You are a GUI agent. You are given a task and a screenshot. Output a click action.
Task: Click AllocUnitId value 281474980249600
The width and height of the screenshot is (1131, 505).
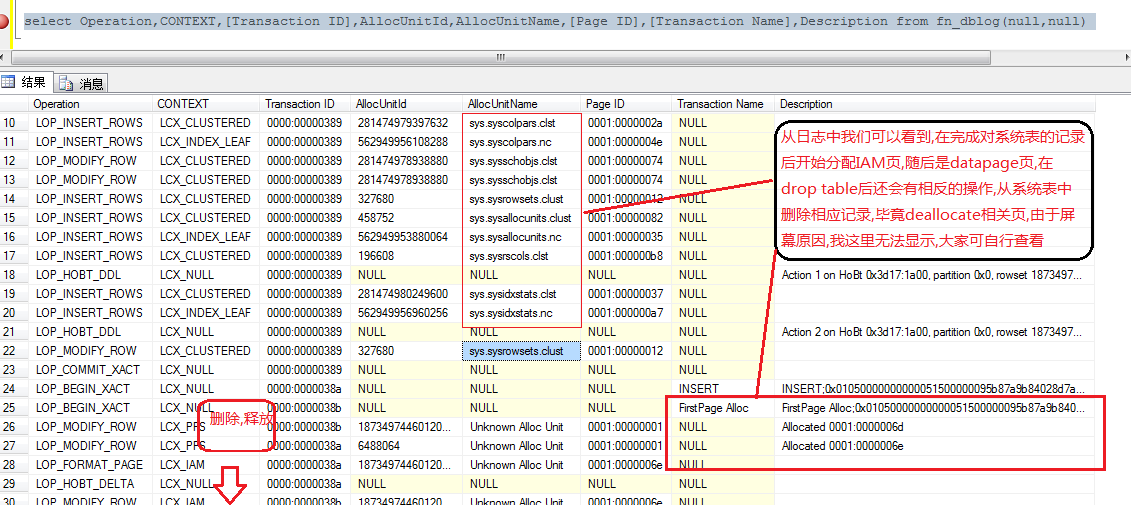(402, 294)
